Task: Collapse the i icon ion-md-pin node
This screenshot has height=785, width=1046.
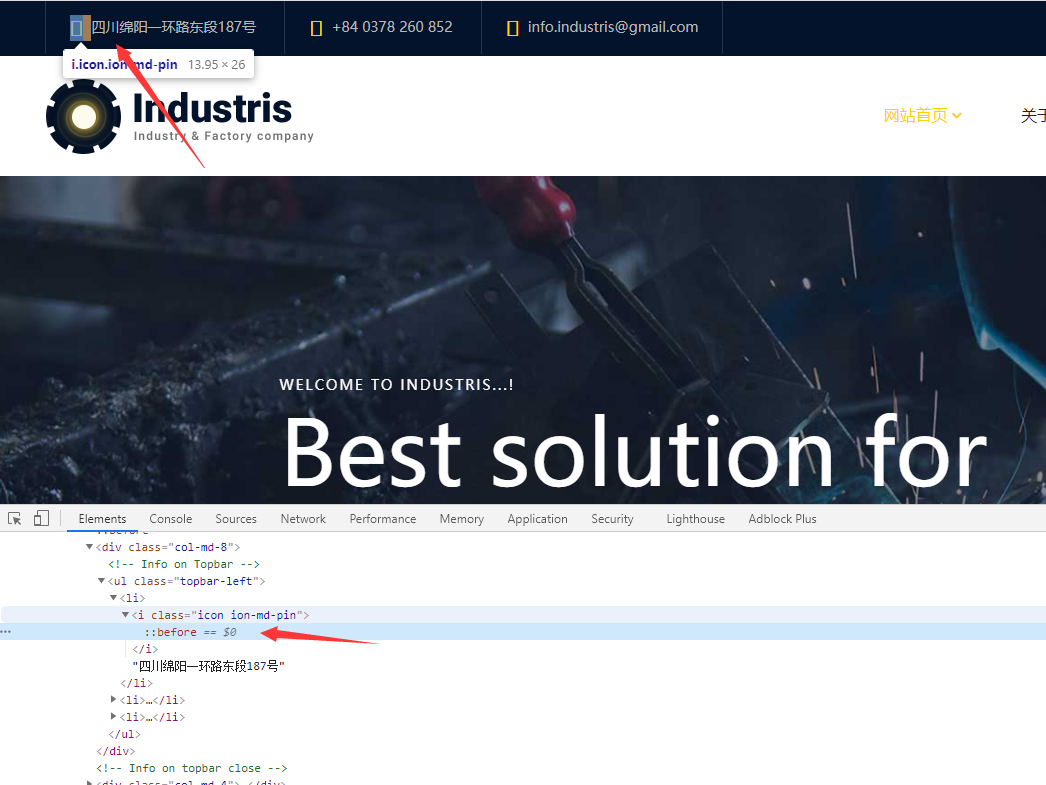Action: pos(125,615)
